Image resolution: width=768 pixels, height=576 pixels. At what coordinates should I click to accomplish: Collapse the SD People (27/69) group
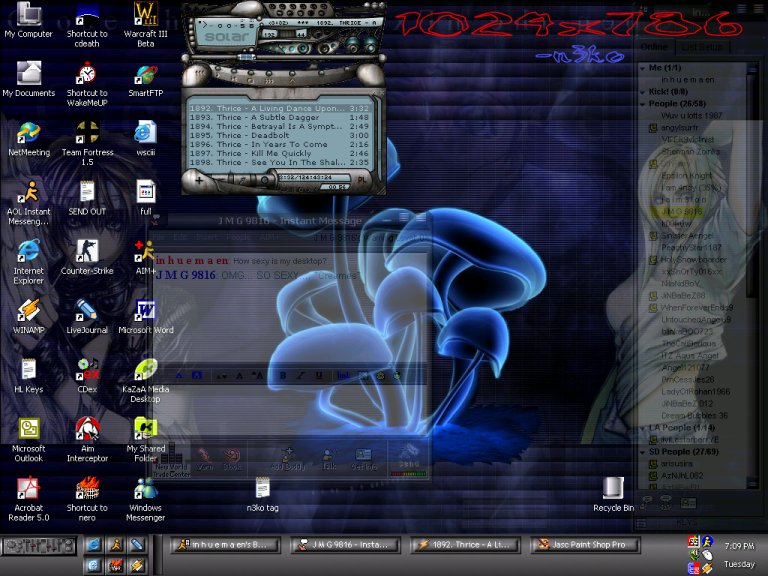click(643, 452)
